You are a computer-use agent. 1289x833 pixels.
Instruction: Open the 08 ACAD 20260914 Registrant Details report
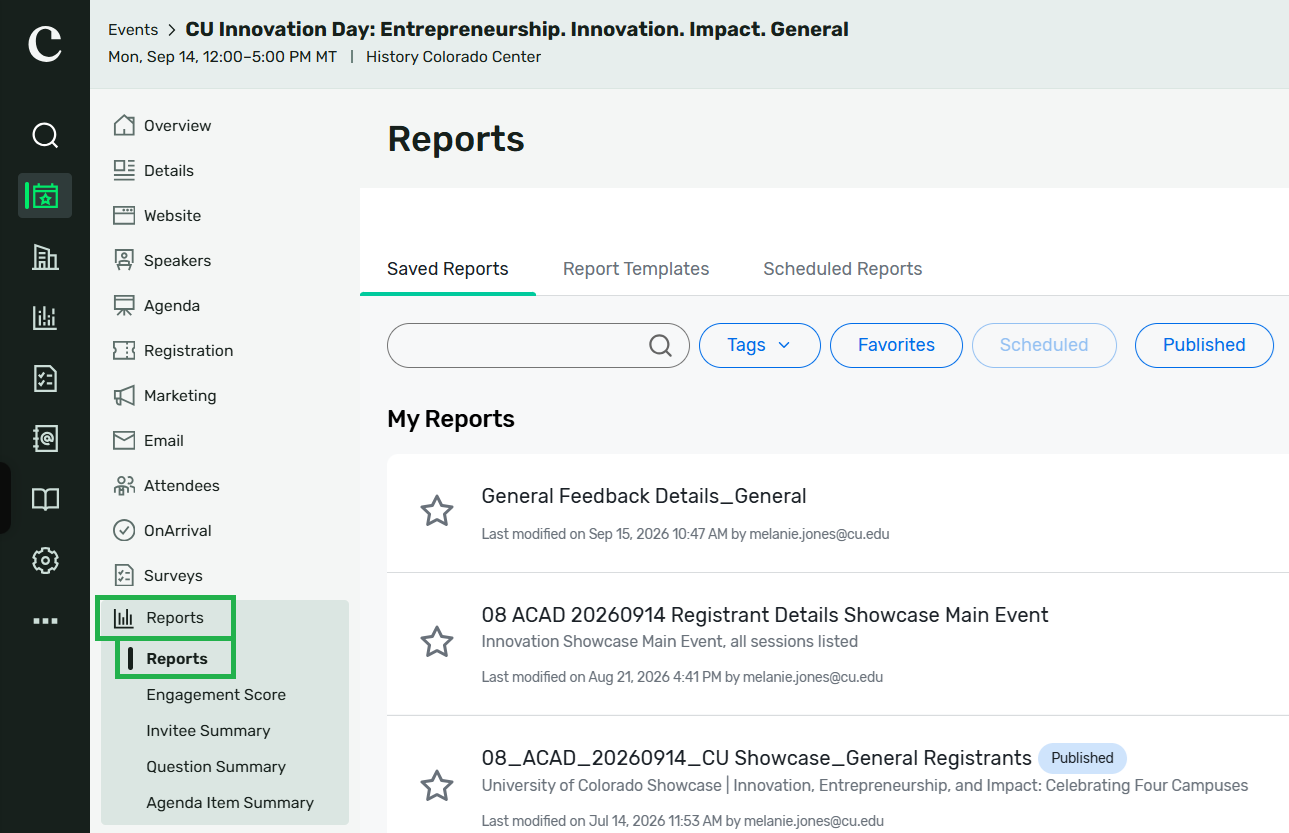coord(765,615)
